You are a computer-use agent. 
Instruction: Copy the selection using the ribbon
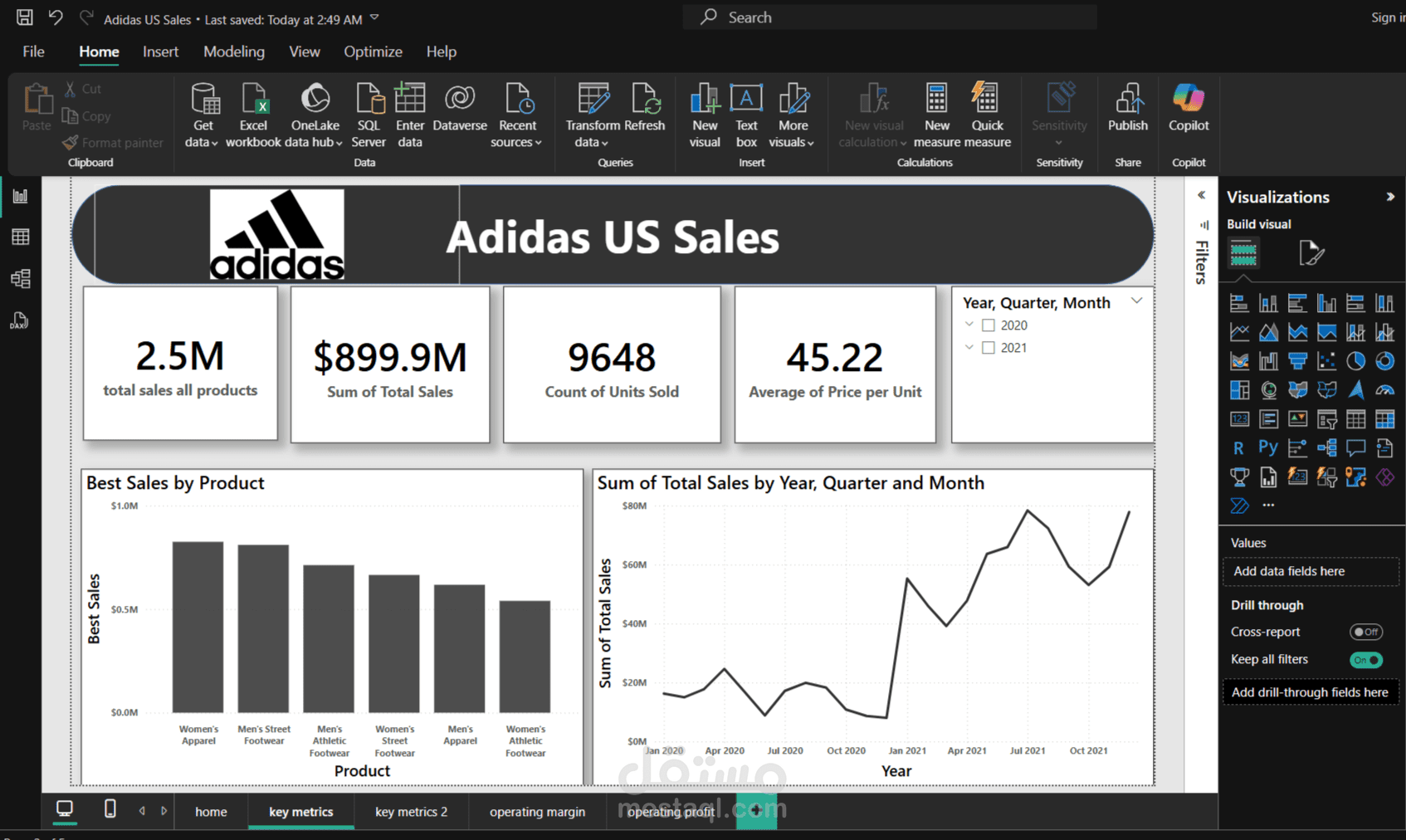click(86, 116)
